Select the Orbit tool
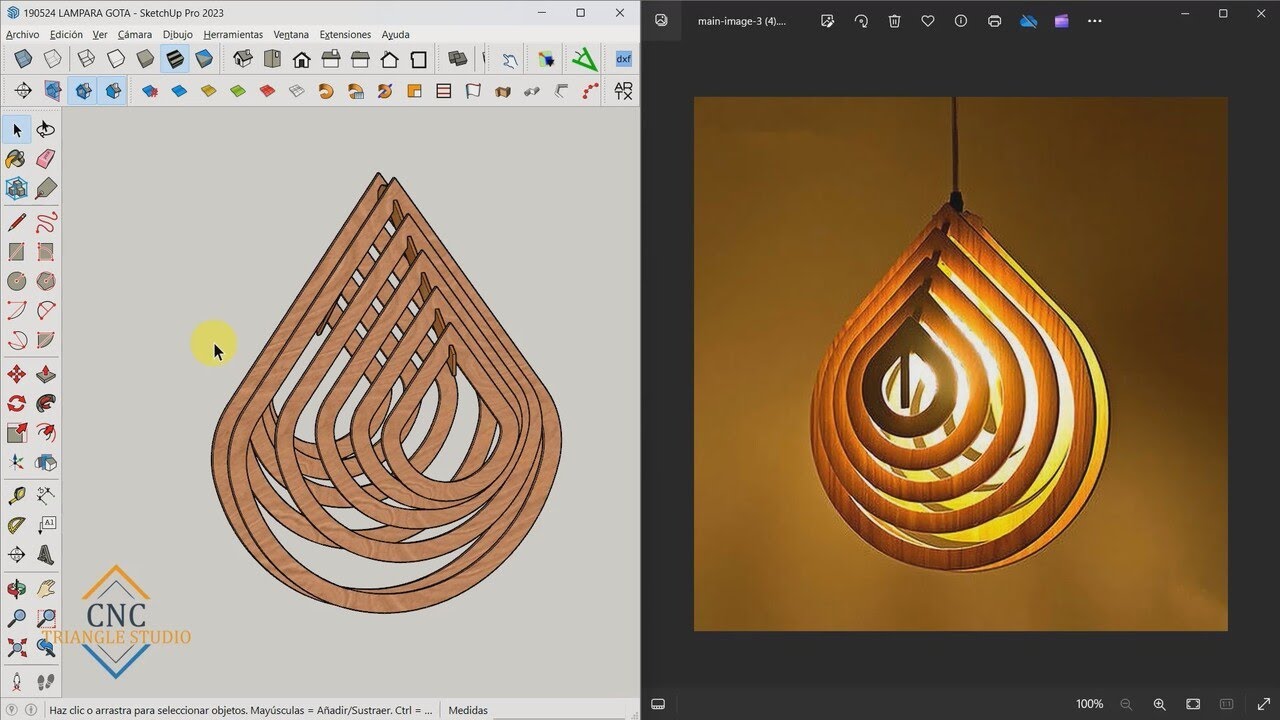1280x720 pixels. pos(17,589)
